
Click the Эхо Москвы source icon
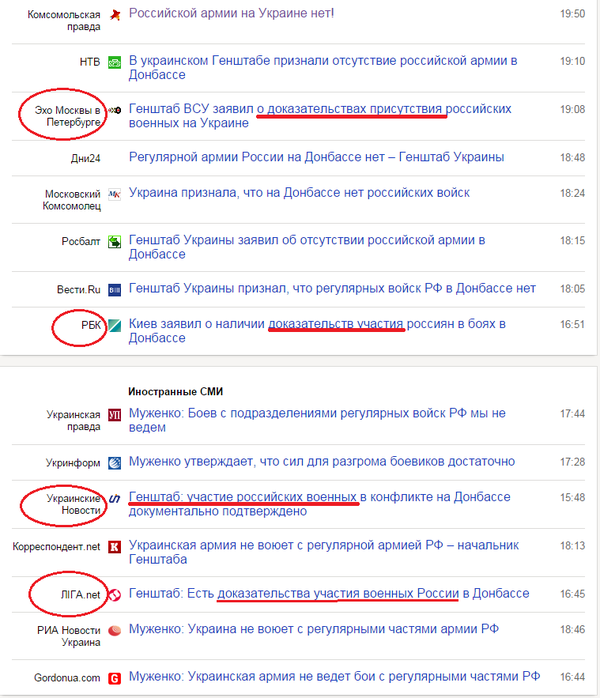point(114,110)
